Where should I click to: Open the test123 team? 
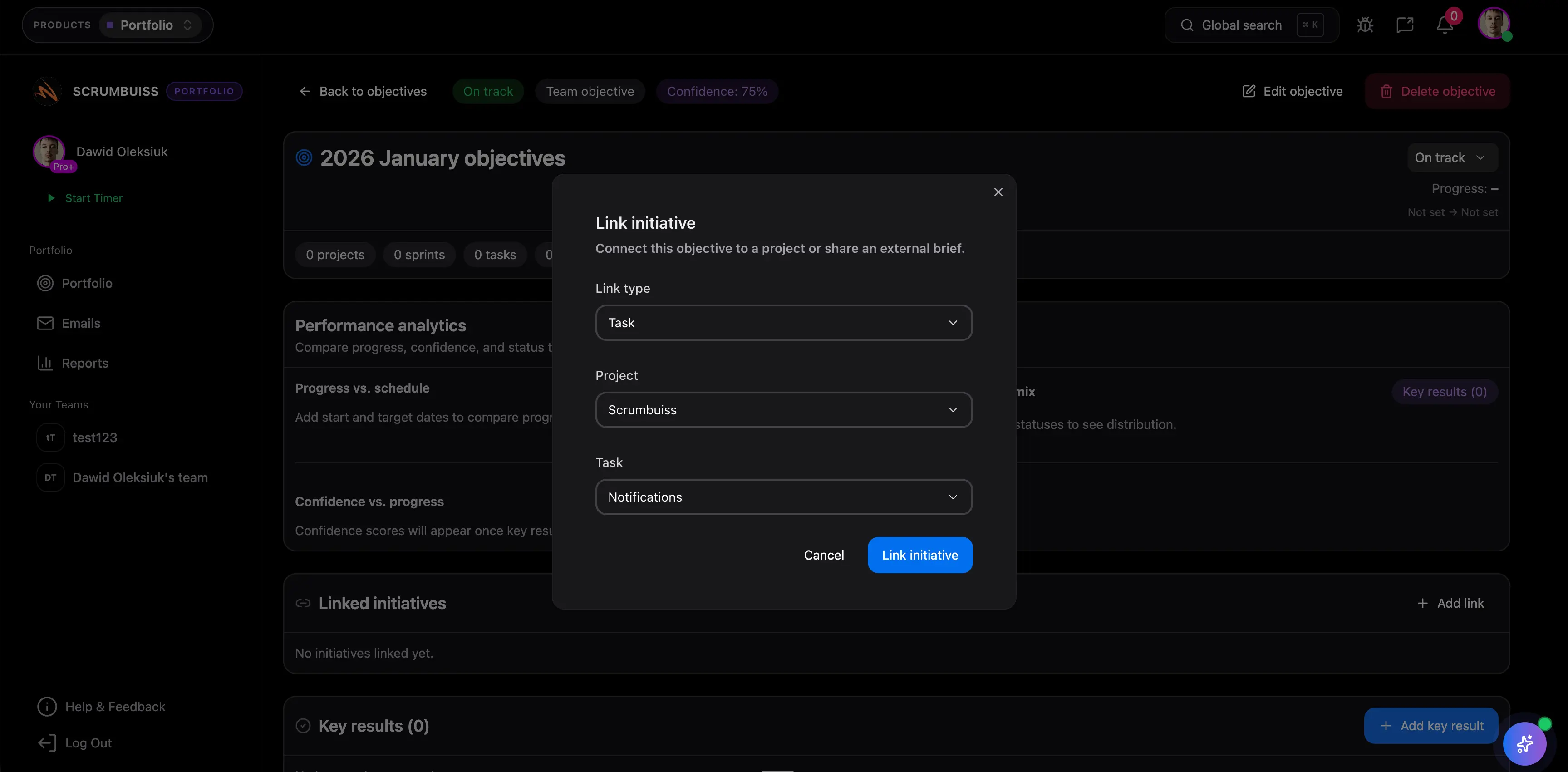pyautogui.click(x=94, y=438)
